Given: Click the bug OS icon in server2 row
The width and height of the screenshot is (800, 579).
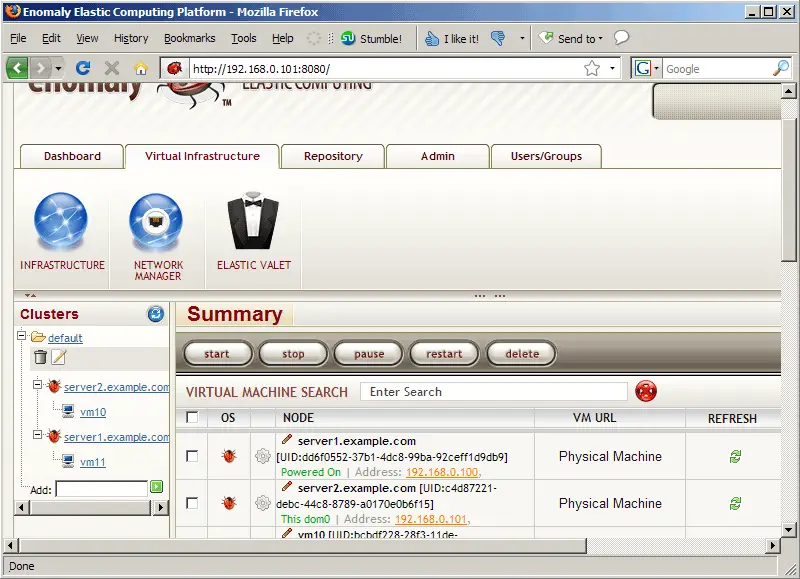Looking at the screenshot, I should (229, 503).
